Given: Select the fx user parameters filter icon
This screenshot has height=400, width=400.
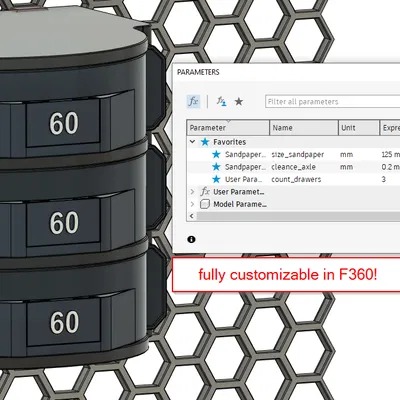Looking at the screenshot, I should coord(221,101).
